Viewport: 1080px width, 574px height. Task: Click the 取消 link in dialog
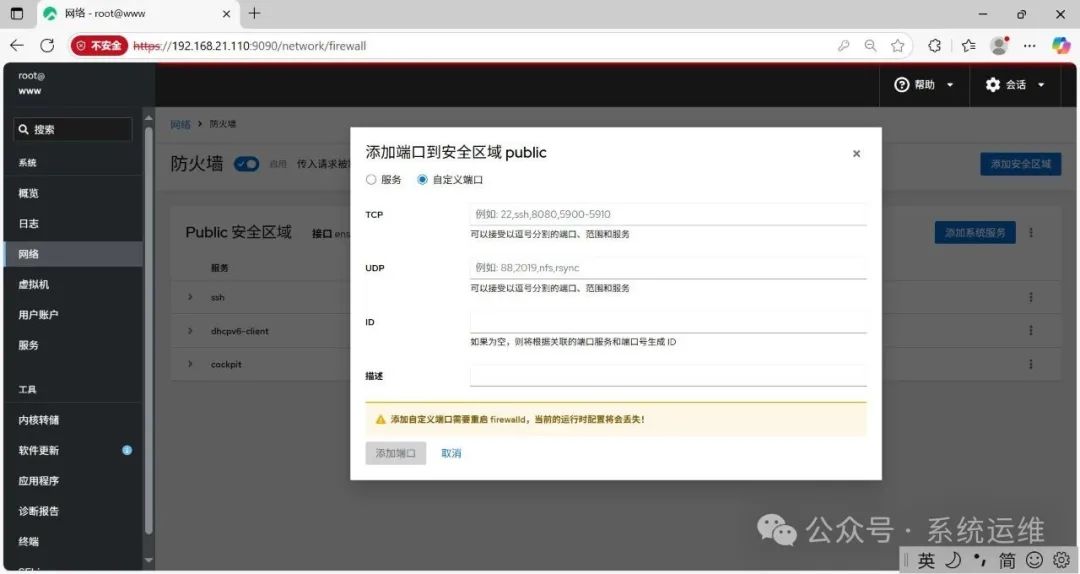coord(451,453)
